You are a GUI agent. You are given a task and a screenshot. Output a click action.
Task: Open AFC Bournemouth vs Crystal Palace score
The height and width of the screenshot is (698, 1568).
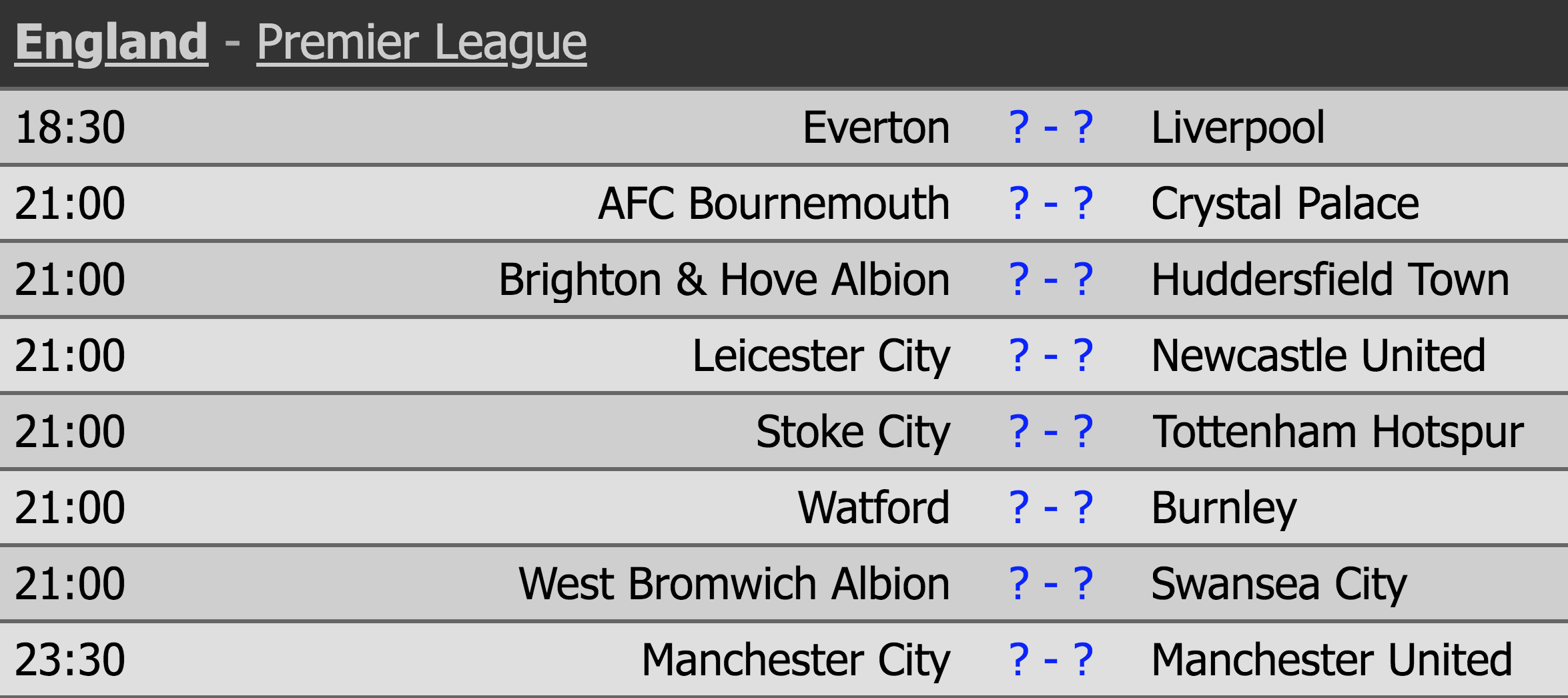click(1051, 204)
